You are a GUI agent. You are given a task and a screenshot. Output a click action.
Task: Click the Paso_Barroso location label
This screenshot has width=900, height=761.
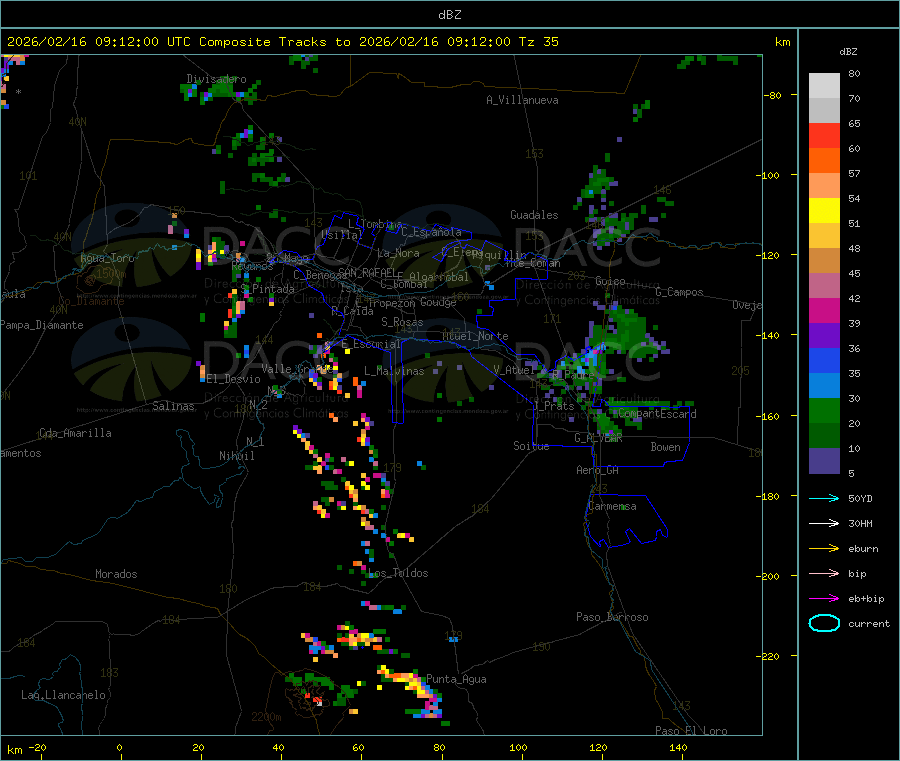click(x=612, y=617)
